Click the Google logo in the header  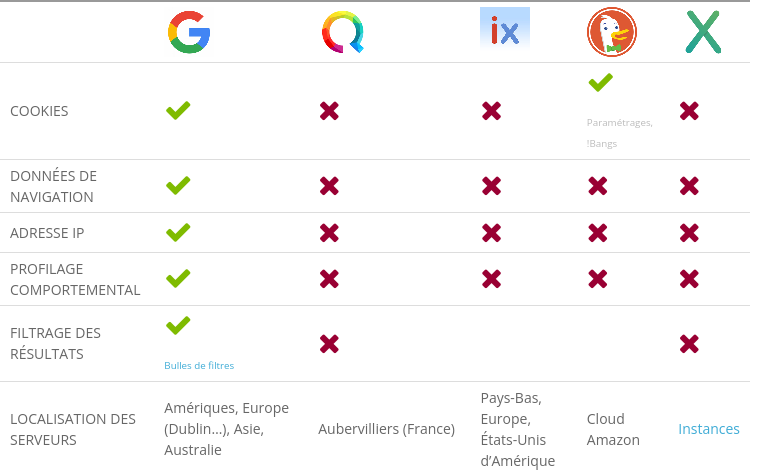click(189, 32)
